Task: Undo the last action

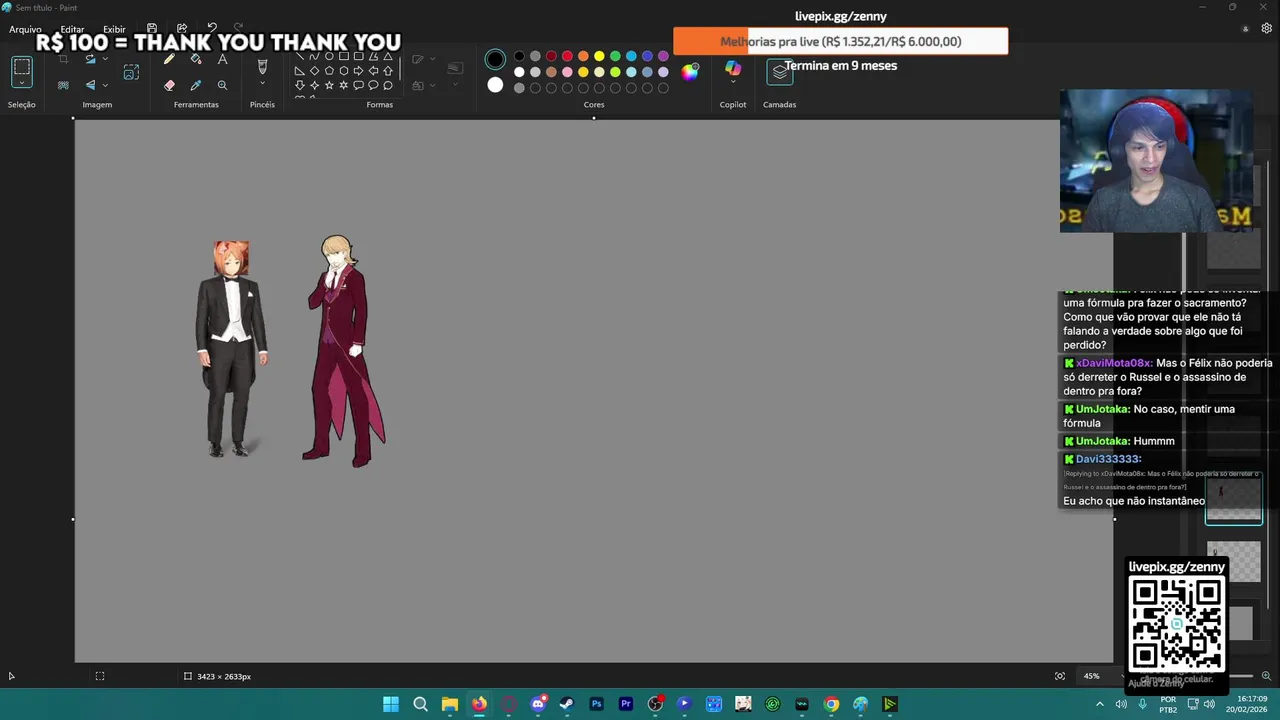Action: click(x=212, y=28)
